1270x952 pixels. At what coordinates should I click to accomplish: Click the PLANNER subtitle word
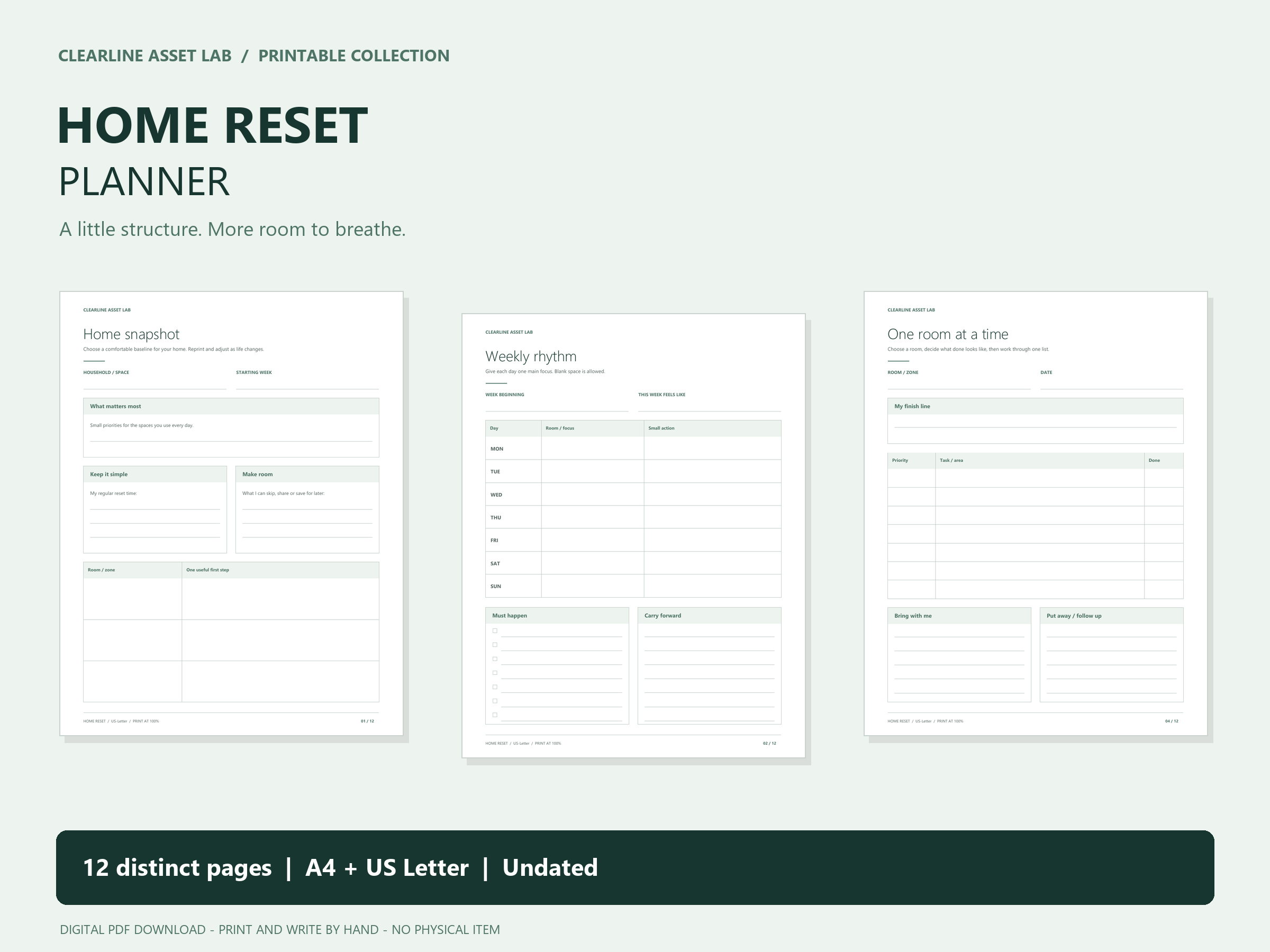pyautogui.click(x=144, y=181)
